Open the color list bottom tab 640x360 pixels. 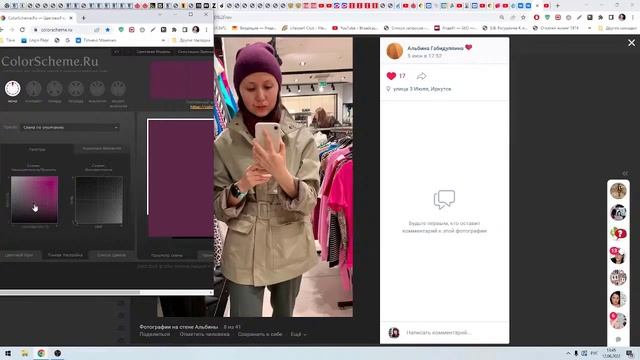point(111,255)
